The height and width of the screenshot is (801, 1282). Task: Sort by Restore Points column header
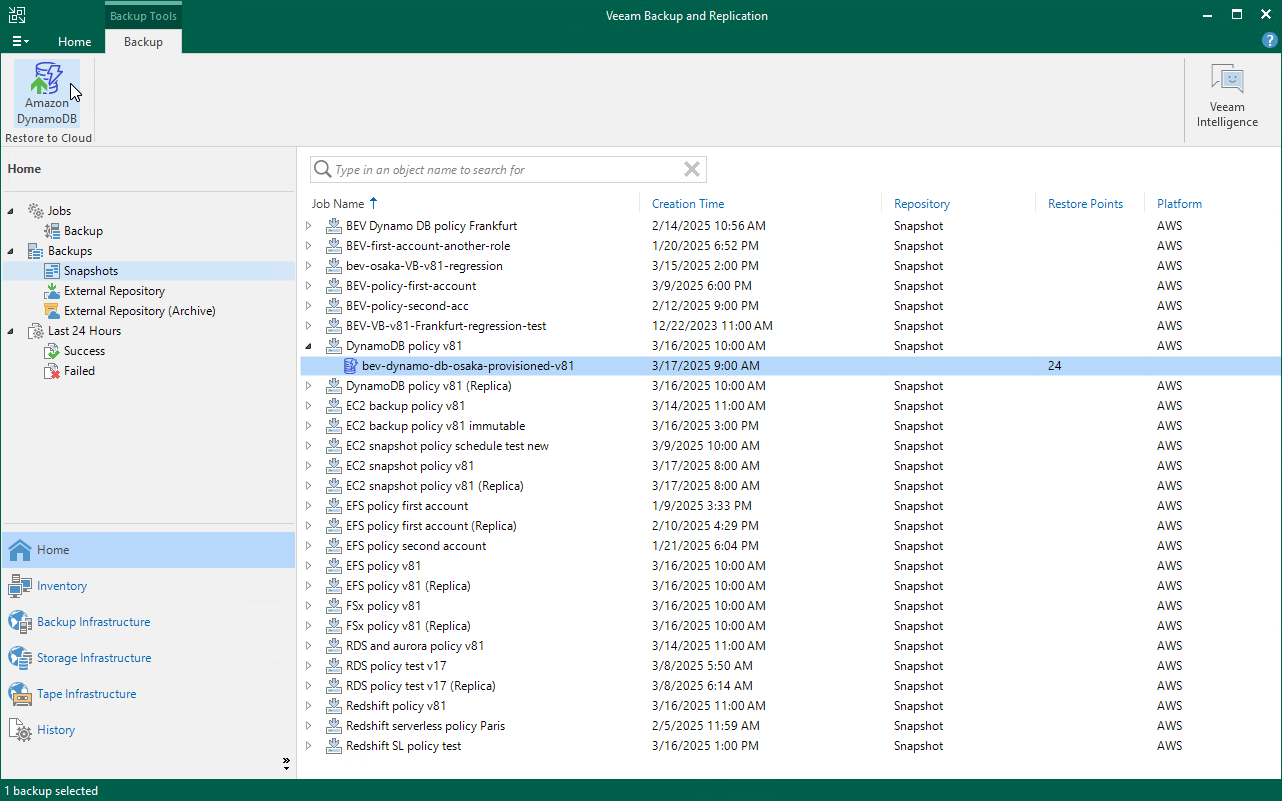tap(1085, 203)
